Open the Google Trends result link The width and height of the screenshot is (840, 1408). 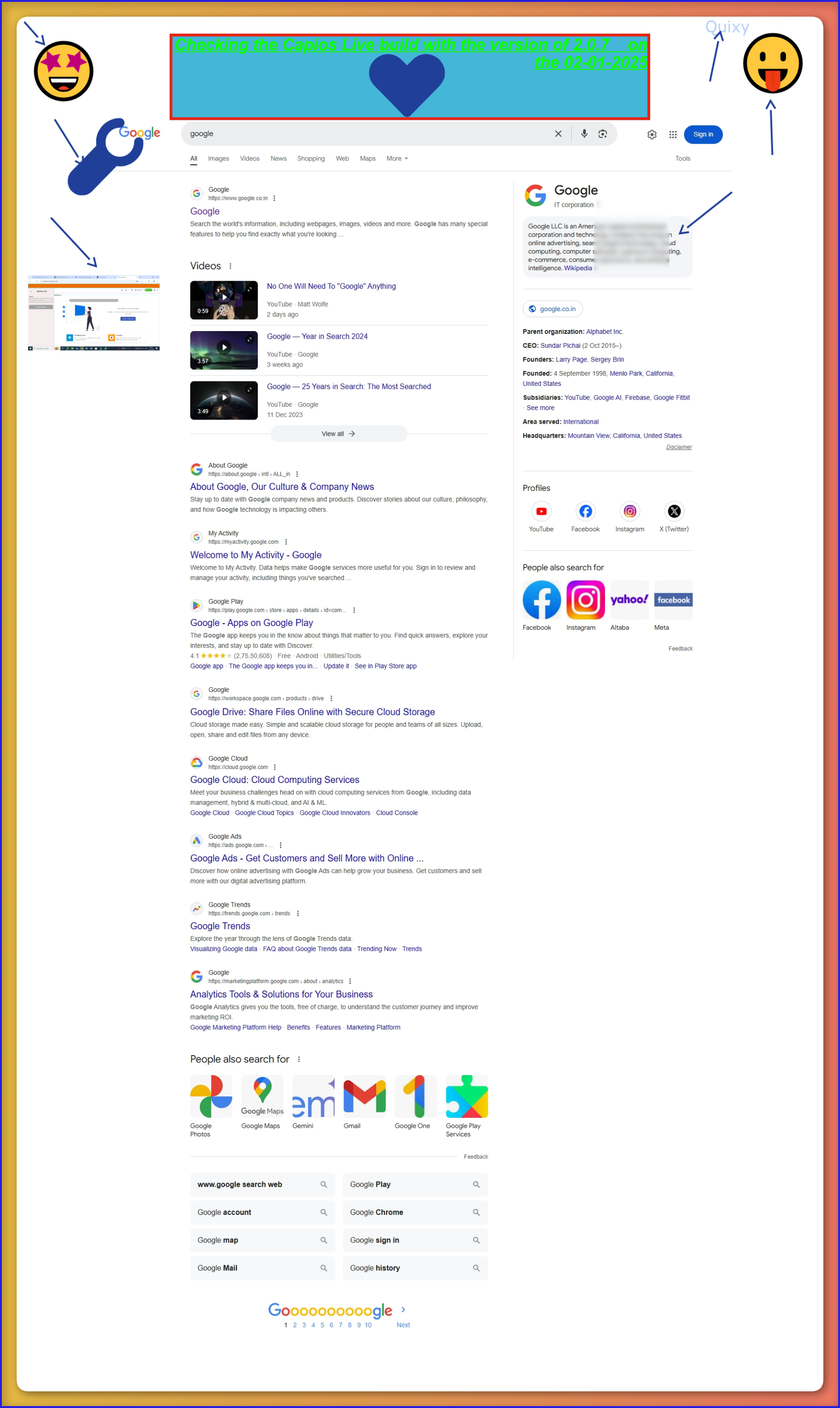[x=220, y=926]
